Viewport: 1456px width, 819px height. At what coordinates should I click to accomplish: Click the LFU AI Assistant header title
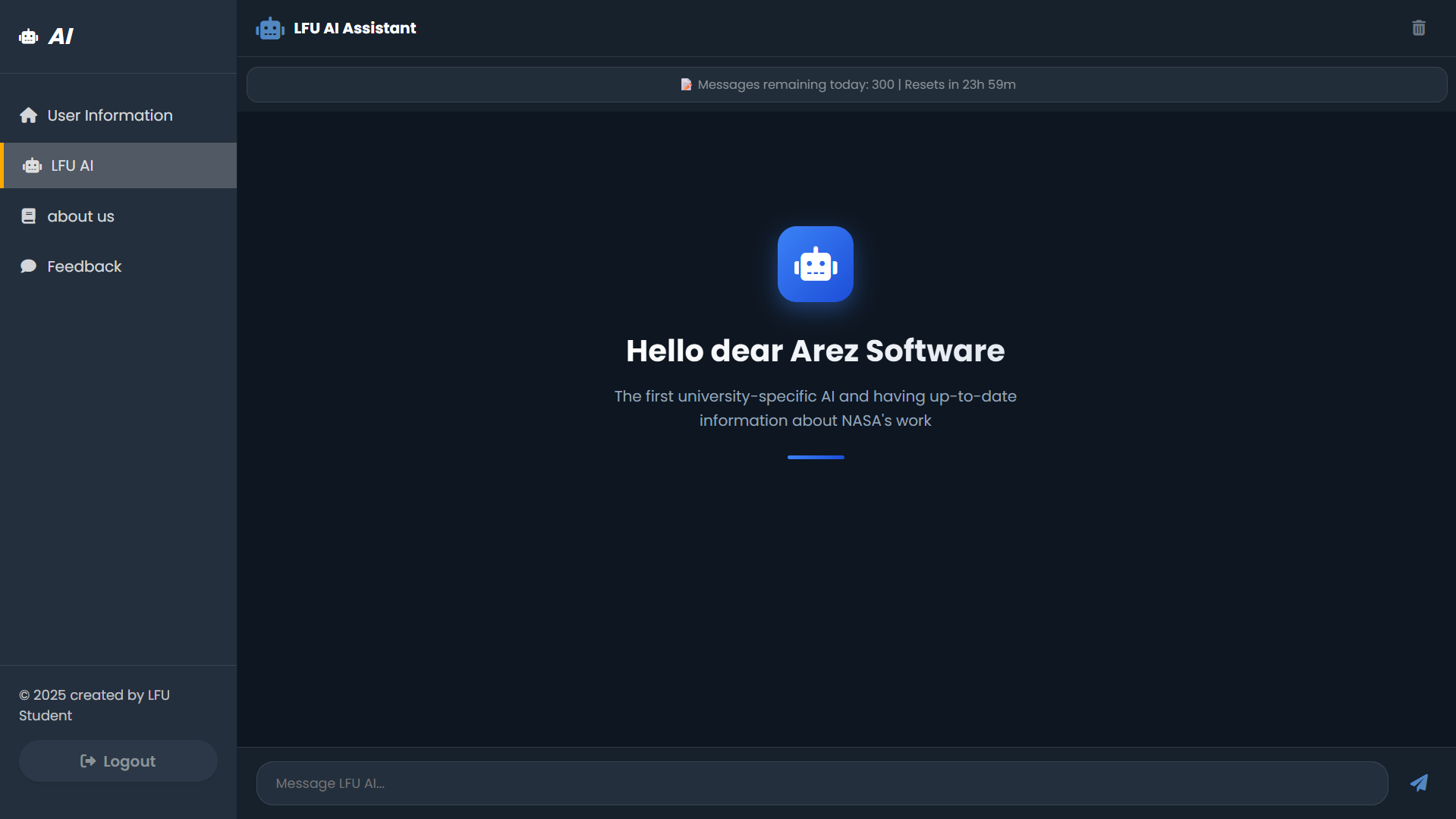tap(354, 28)
